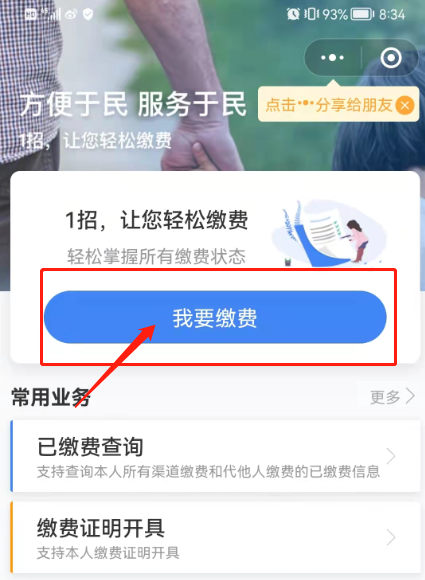Tap the 方便于民 服务于民 banner headline
This screenshot has width=425, height=580.
133,104
